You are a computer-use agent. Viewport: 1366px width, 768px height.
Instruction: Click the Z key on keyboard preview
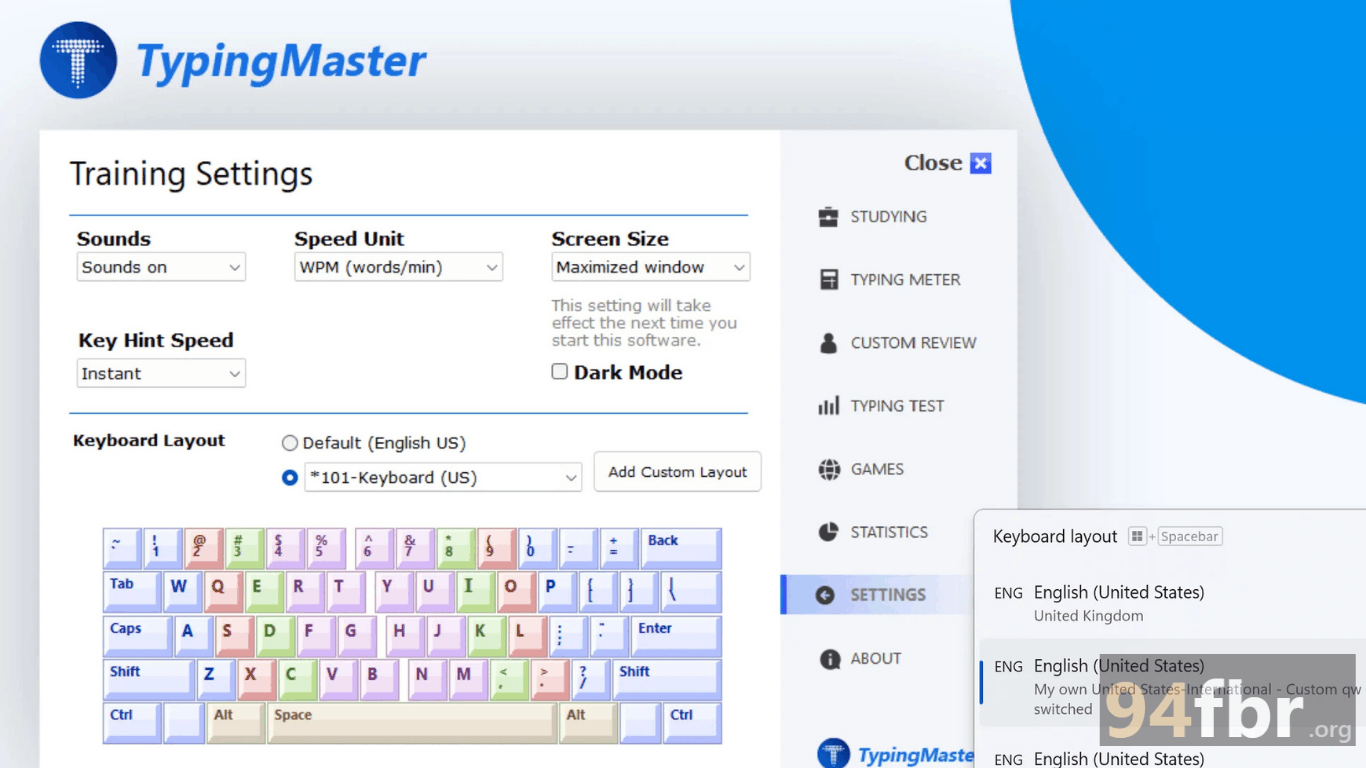tap(215, 679)
